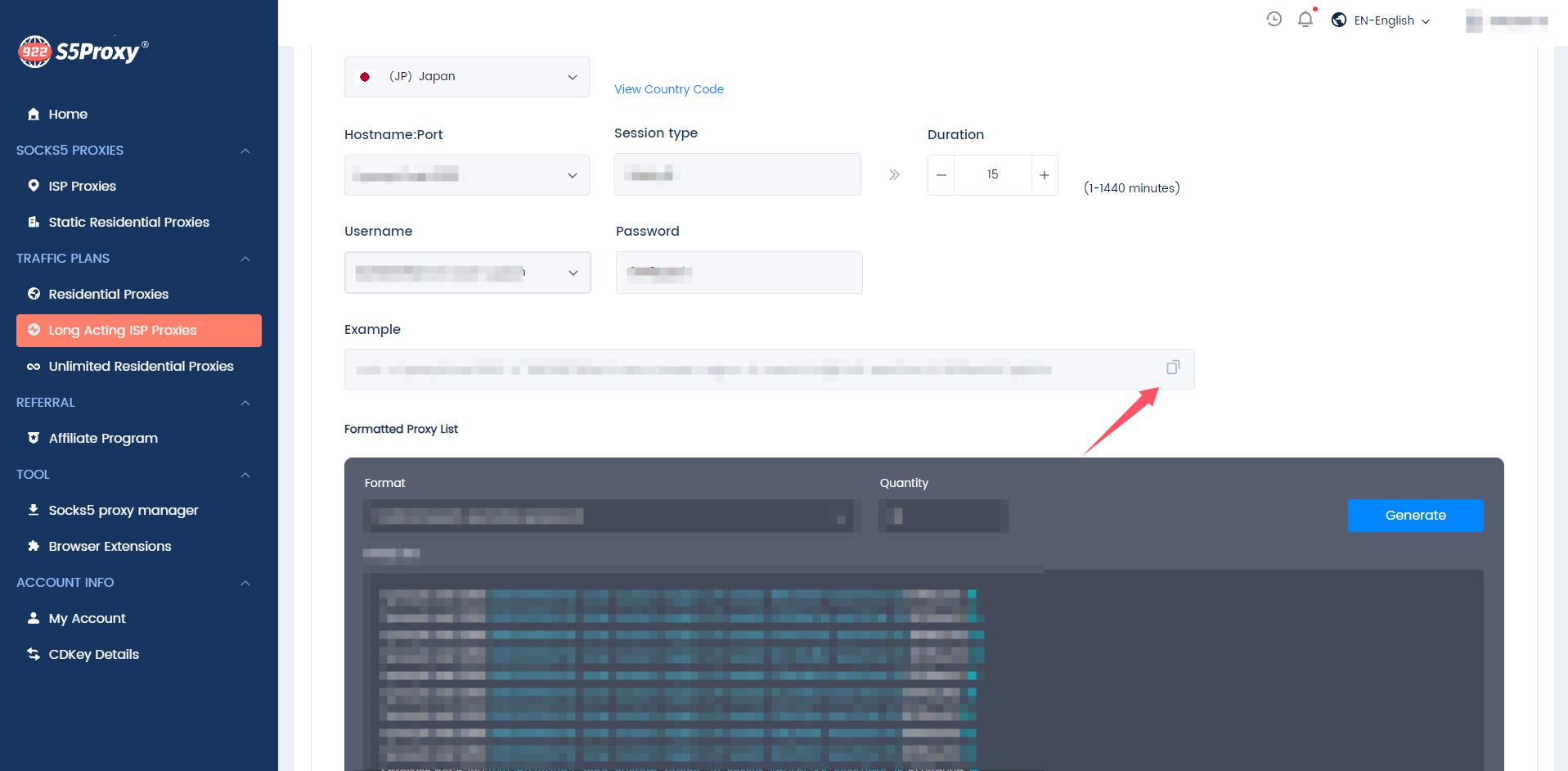Click inside the generated proxy list output
The image size is (1568, 771).
923,670
